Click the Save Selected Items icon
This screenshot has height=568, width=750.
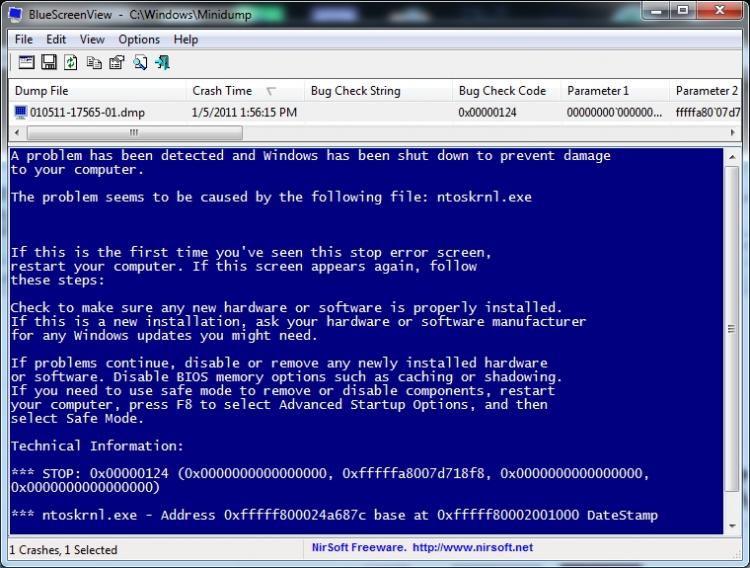coord(49,62)
